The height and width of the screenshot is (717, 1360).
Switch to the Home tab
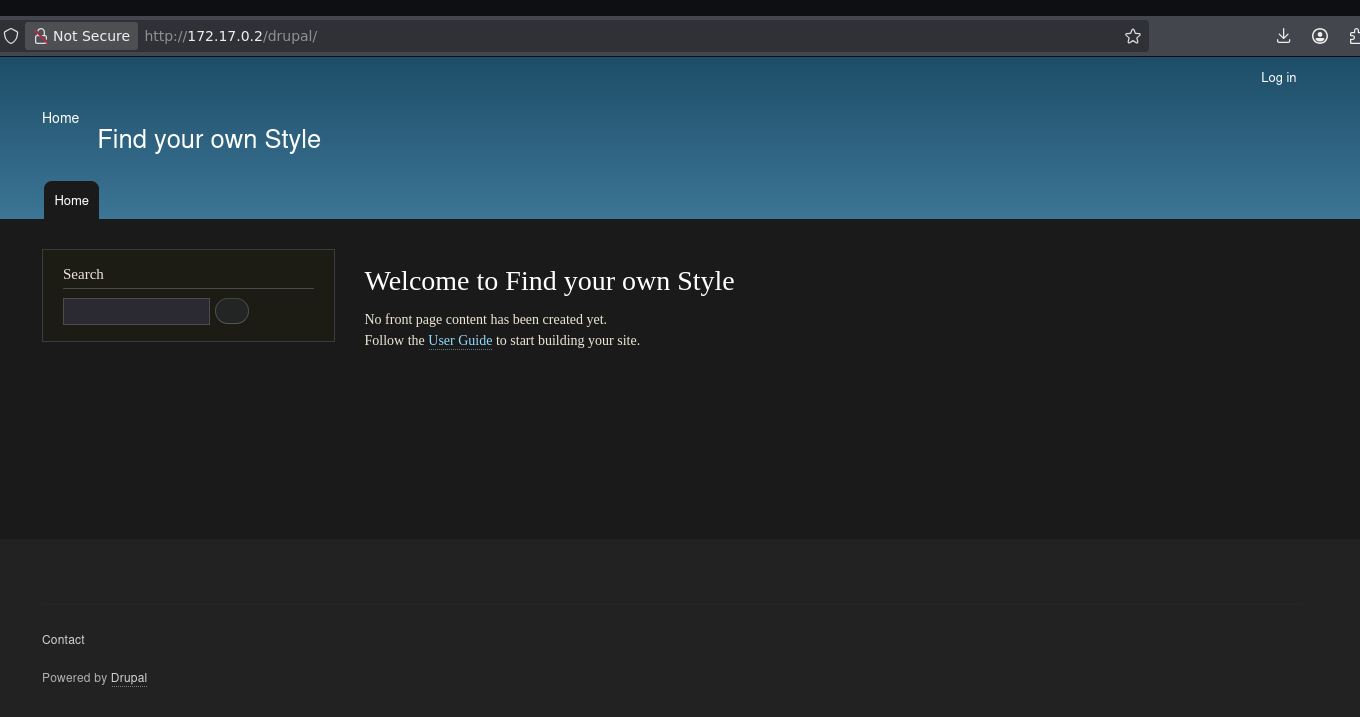71,200
